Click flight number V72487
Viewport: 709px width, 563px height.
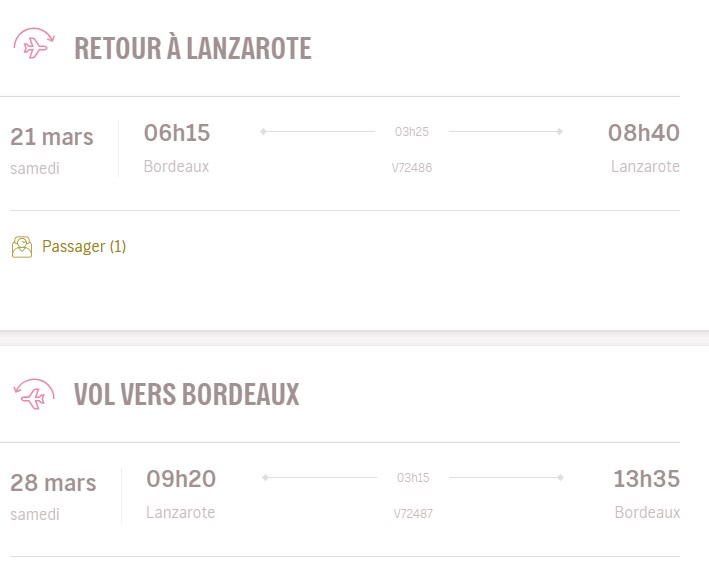tap(413, 514)
